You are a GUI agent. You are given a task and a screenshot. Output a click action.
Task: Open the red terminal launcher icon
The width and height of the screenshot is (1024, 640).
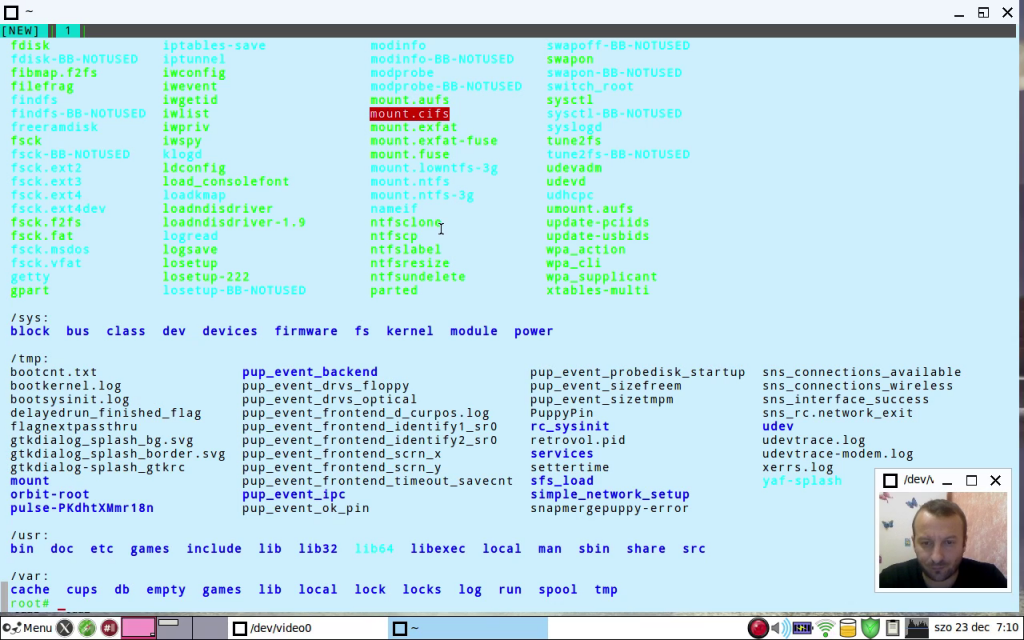109,628
